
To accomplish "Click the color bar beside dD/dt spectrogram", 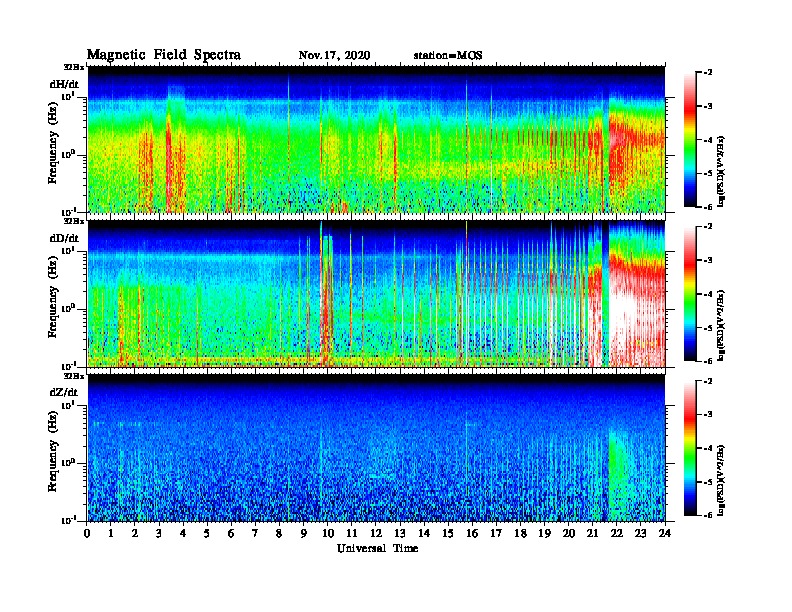I will 689,294.
